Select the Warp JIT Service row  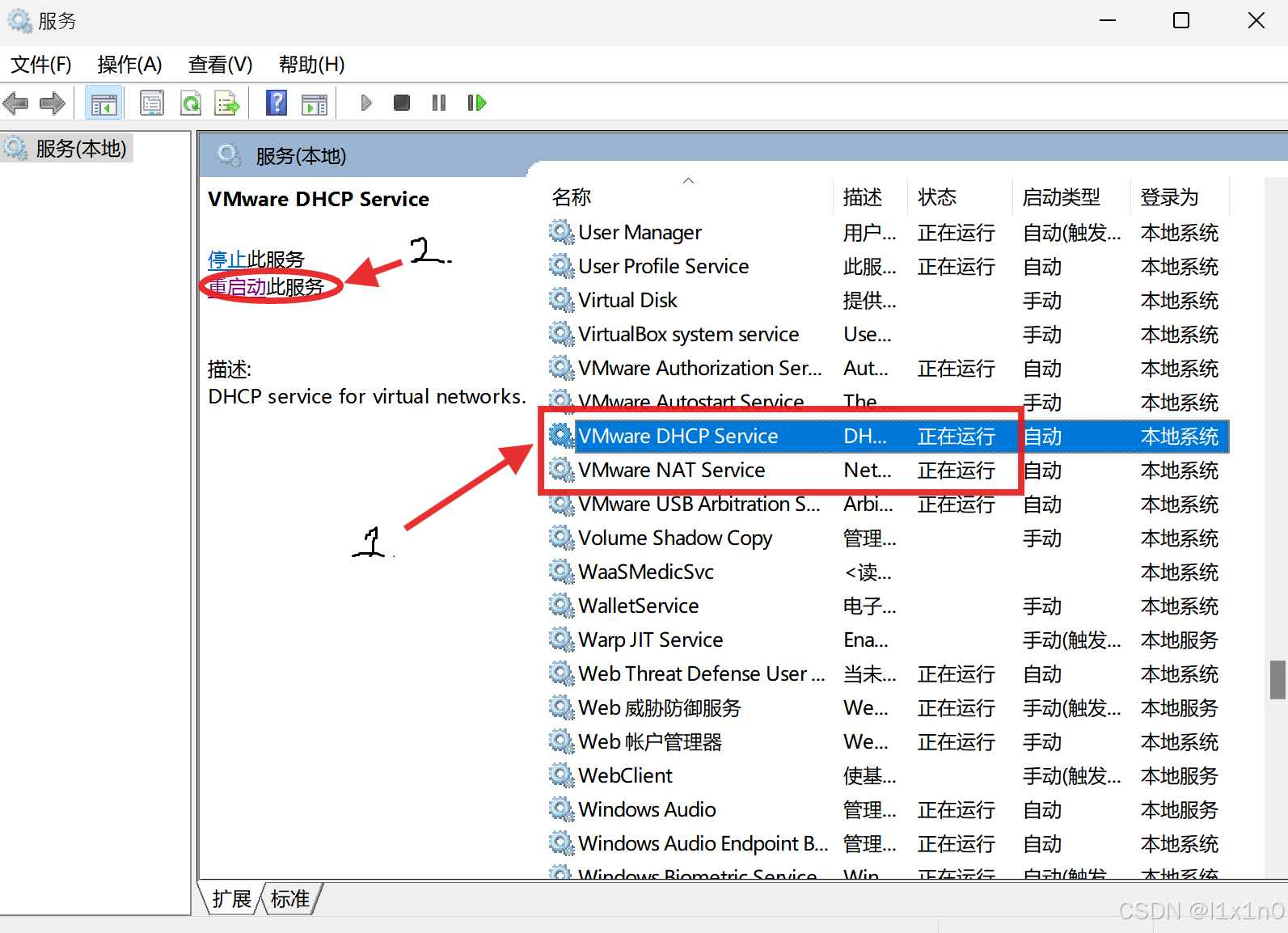coord(888,640)
